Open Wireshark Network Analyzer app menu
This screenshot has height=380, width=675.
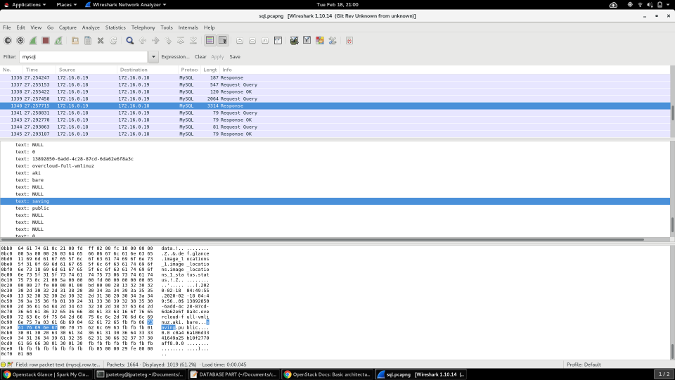(x=125, y=5)
